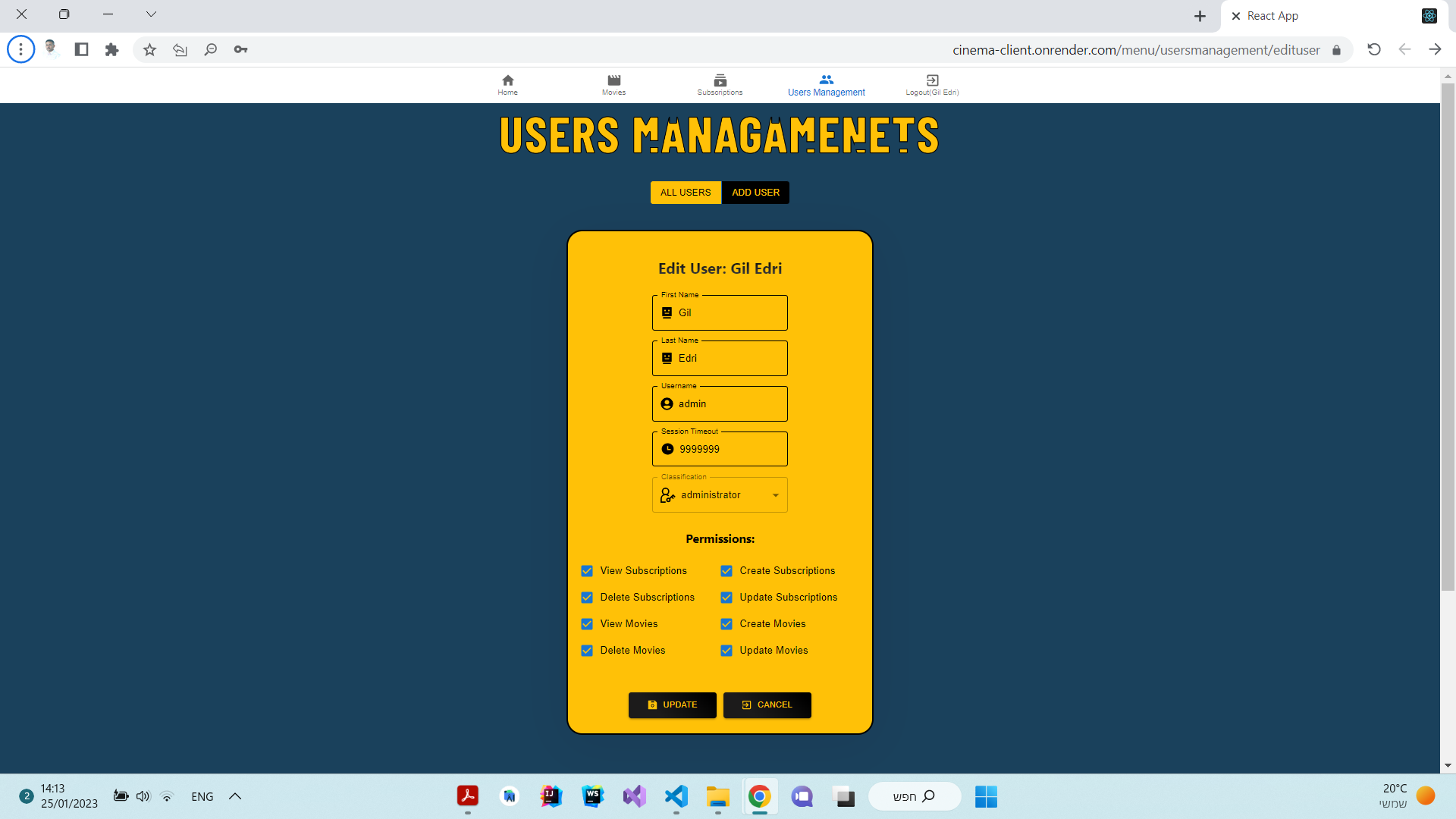Open the Classification dropdown
1456x819 pixels.
pyautogui.click(x=774, y=494)
